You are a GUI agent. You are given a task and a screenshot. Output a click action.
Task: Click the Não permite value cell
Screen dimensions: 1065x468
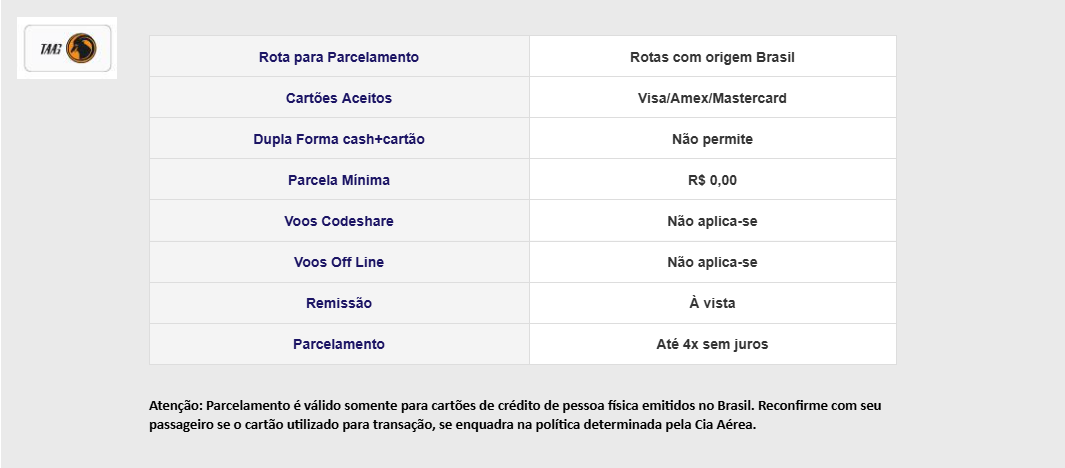[x=712, y=139]
